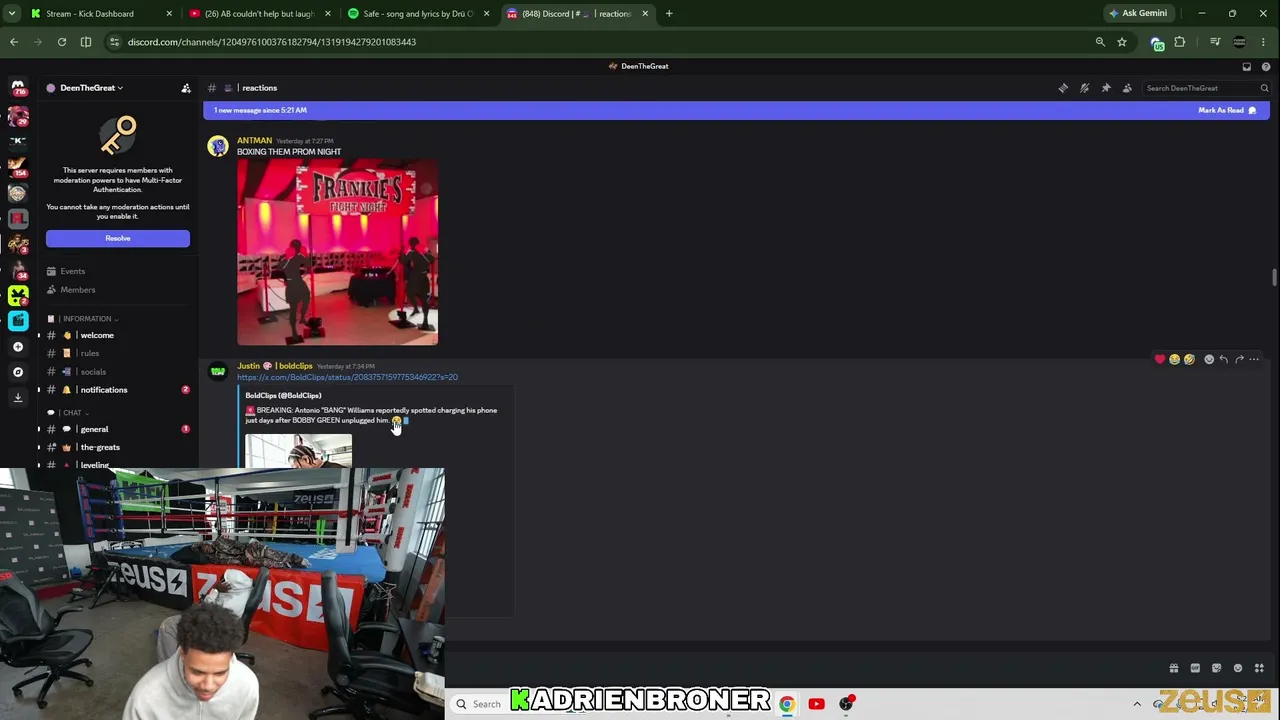The height and width of the screenshot is (720, 1280).
Task: Click the Resolve button
Action: (x=118, y=238)
